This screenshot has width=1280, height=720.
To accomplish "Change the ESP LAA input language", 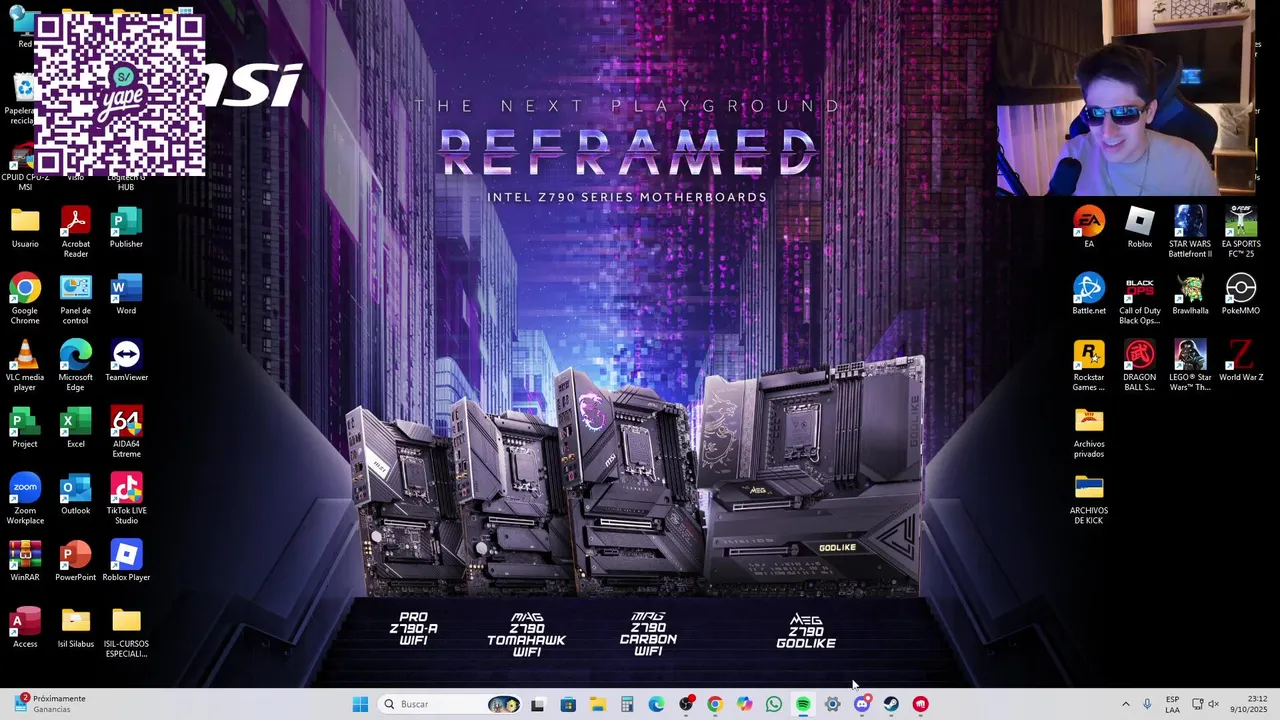I will (x=1172, y=704).
